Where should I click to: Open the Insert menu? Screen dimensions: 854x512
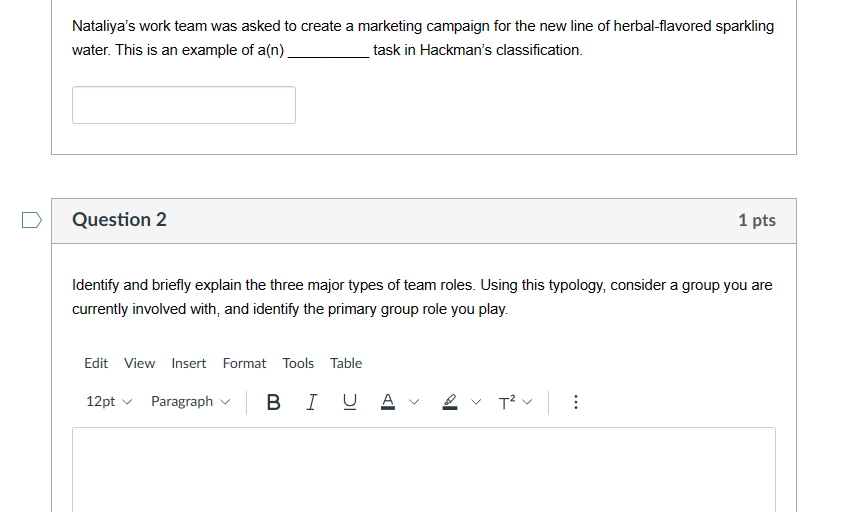pos(189,363)
